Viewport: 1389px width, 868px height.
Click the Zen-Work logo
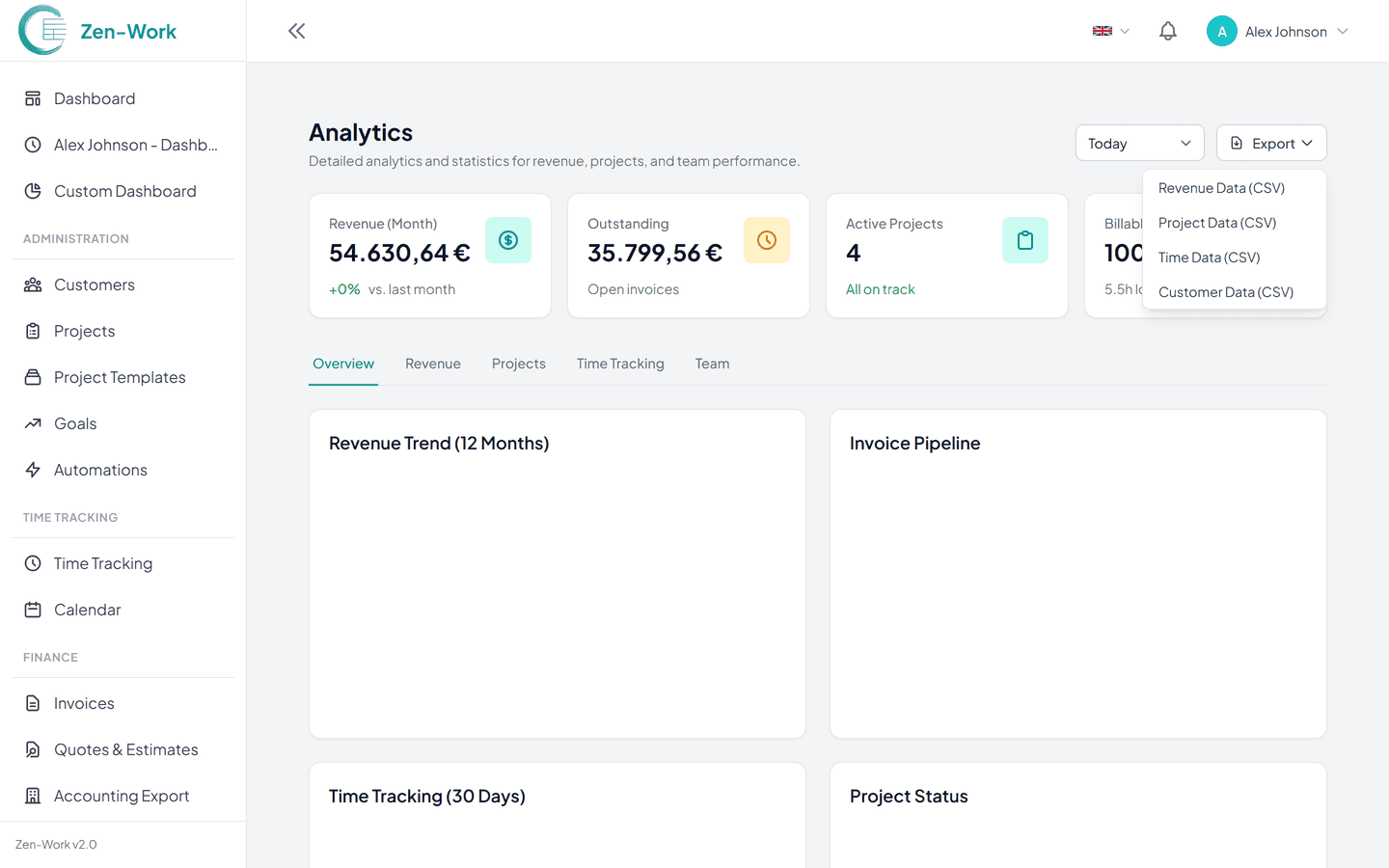click(97, 30)
